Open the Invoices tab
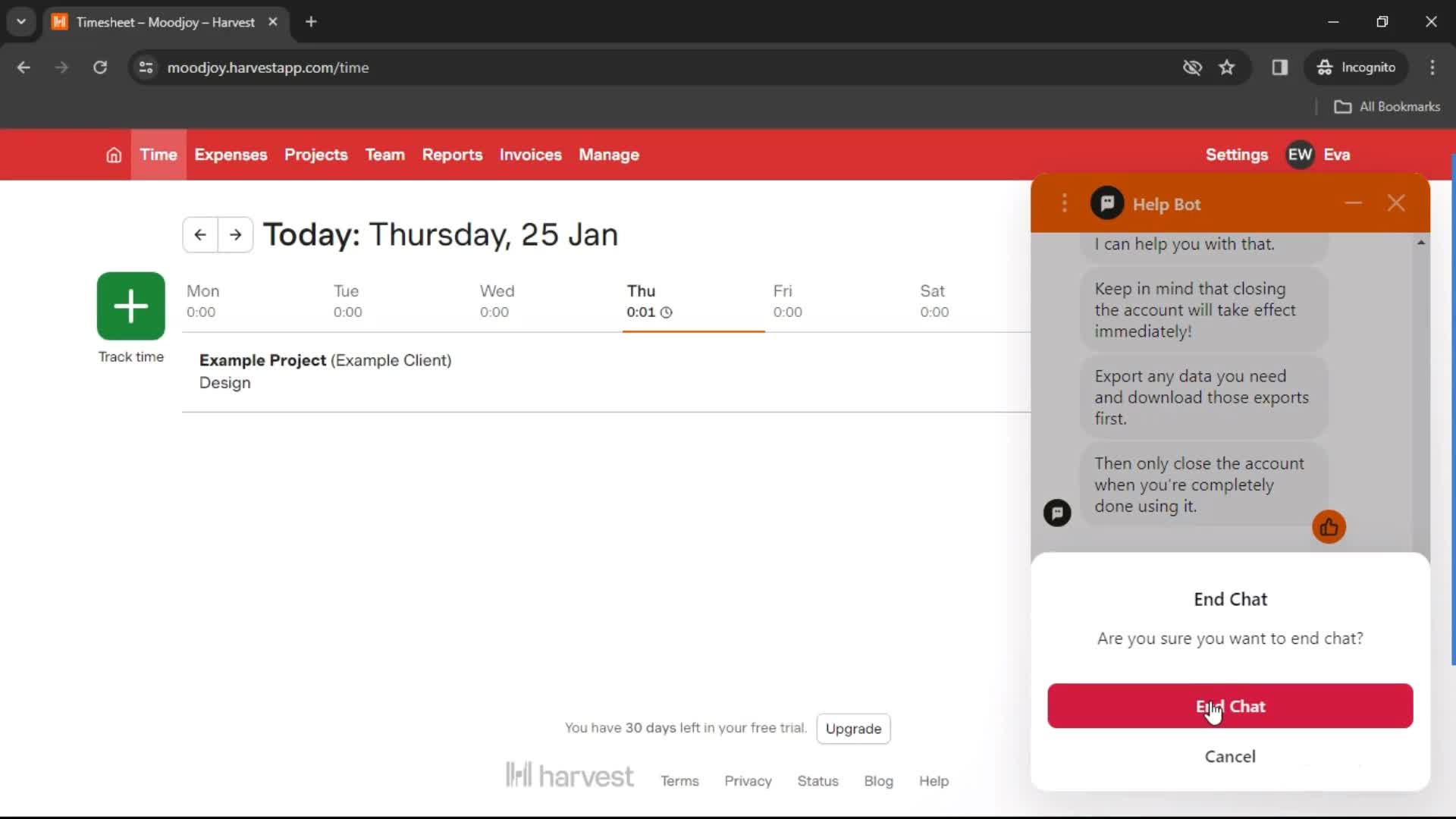This screenshot has width=1456, height=819. [531, 155]
